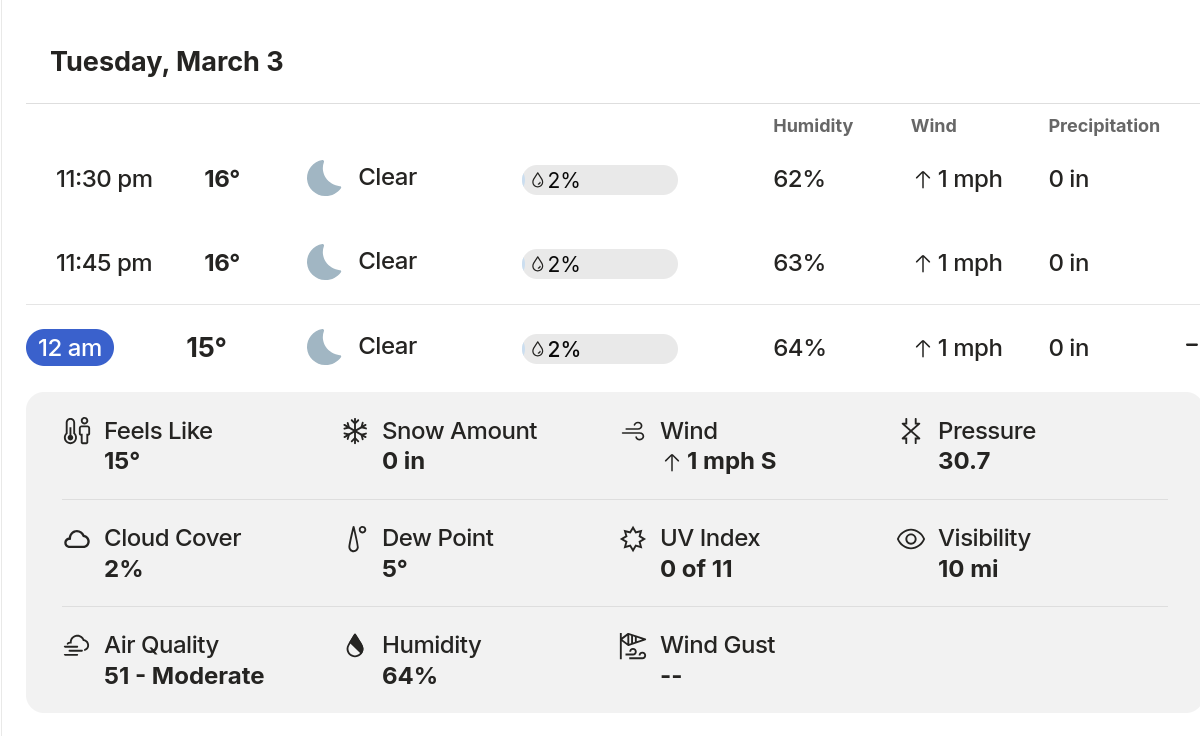The width and height of the screenshot is (1200, 736).
Task: Collapse the 12 am row using the minus icon
Action: (x=1191, y=345)
